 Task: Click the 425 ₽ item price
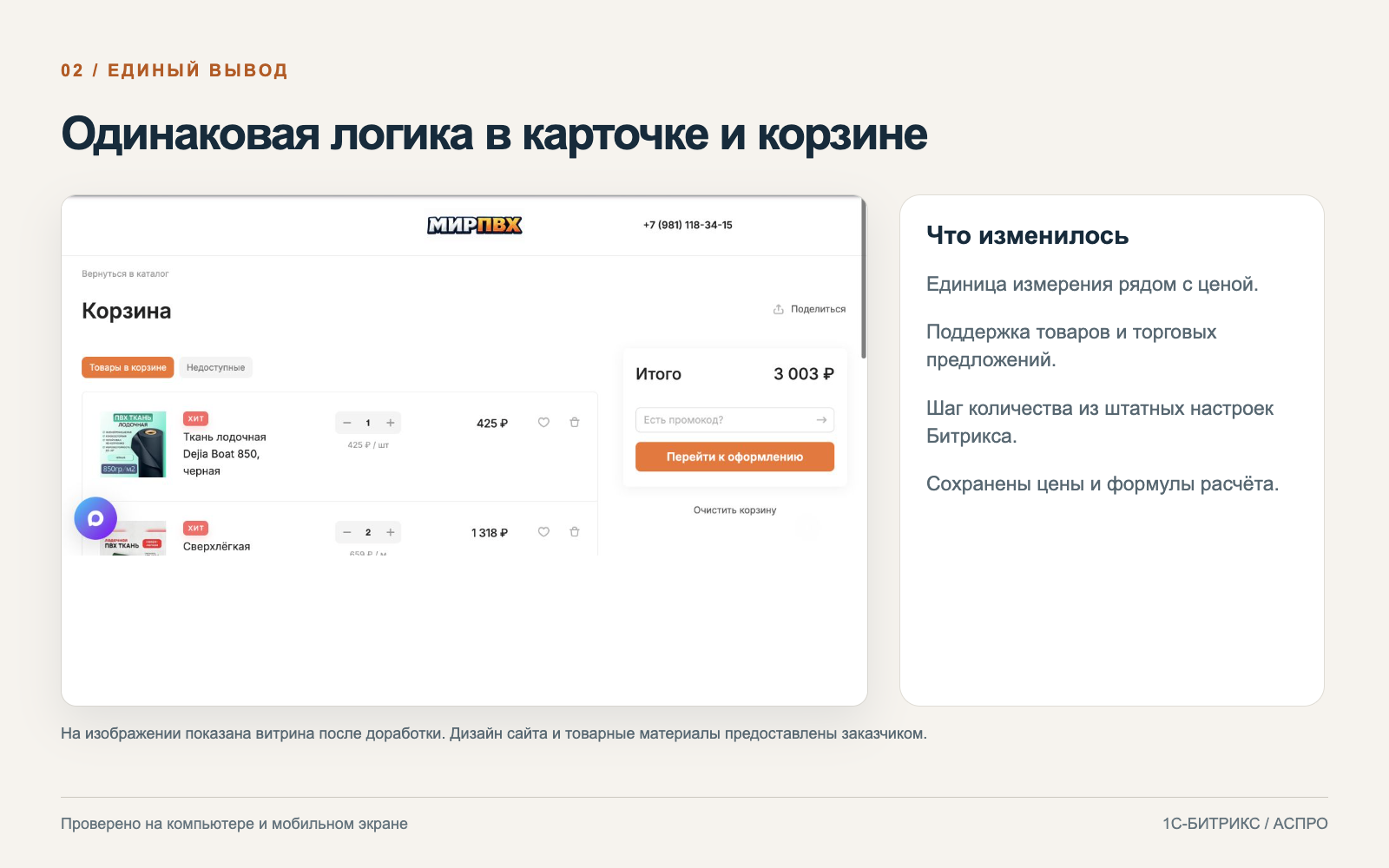coord(492,424)
